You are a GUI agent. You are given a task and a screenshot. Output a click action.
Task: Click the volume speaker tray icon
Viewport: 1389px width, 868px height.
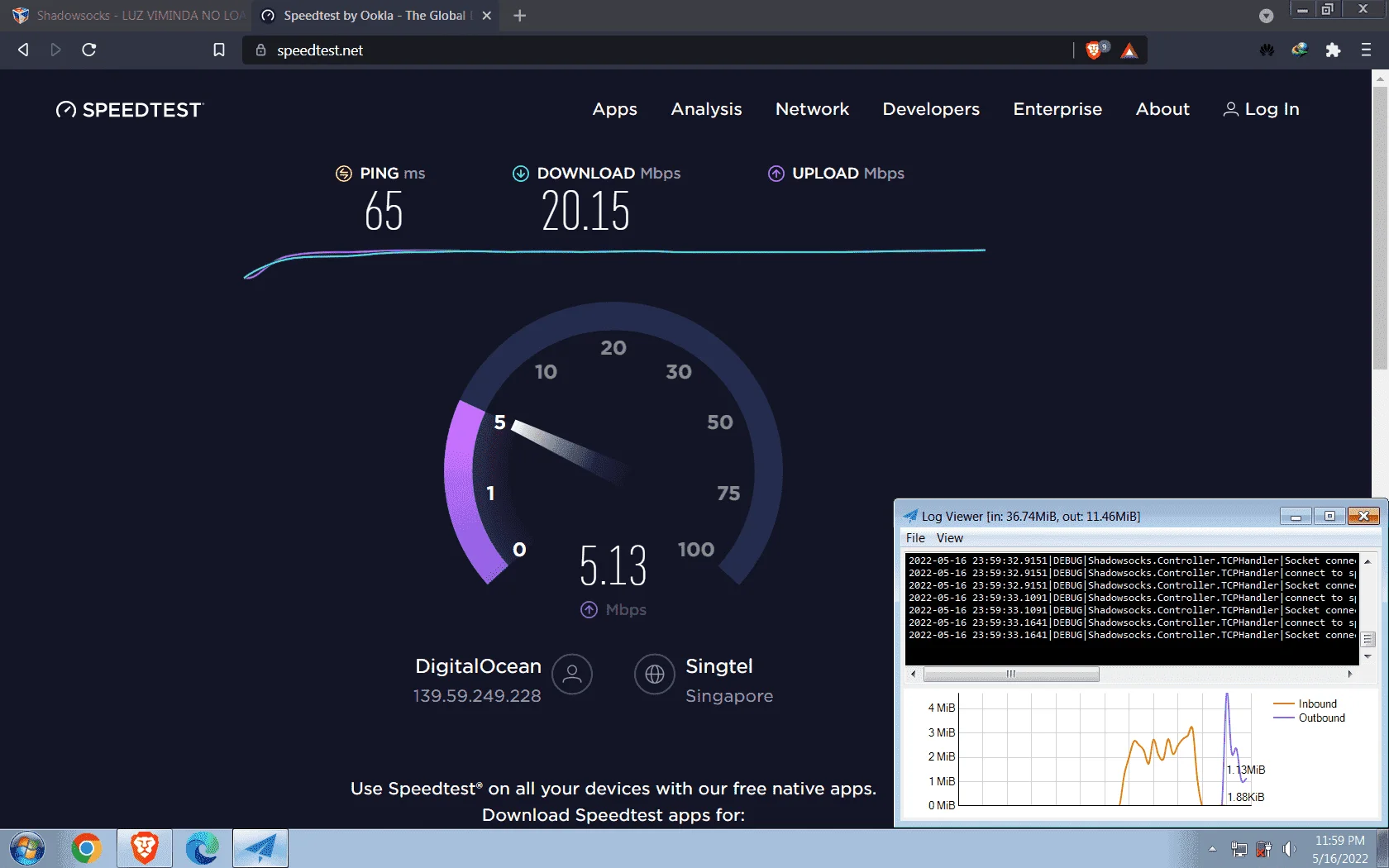coord(1289,849)
